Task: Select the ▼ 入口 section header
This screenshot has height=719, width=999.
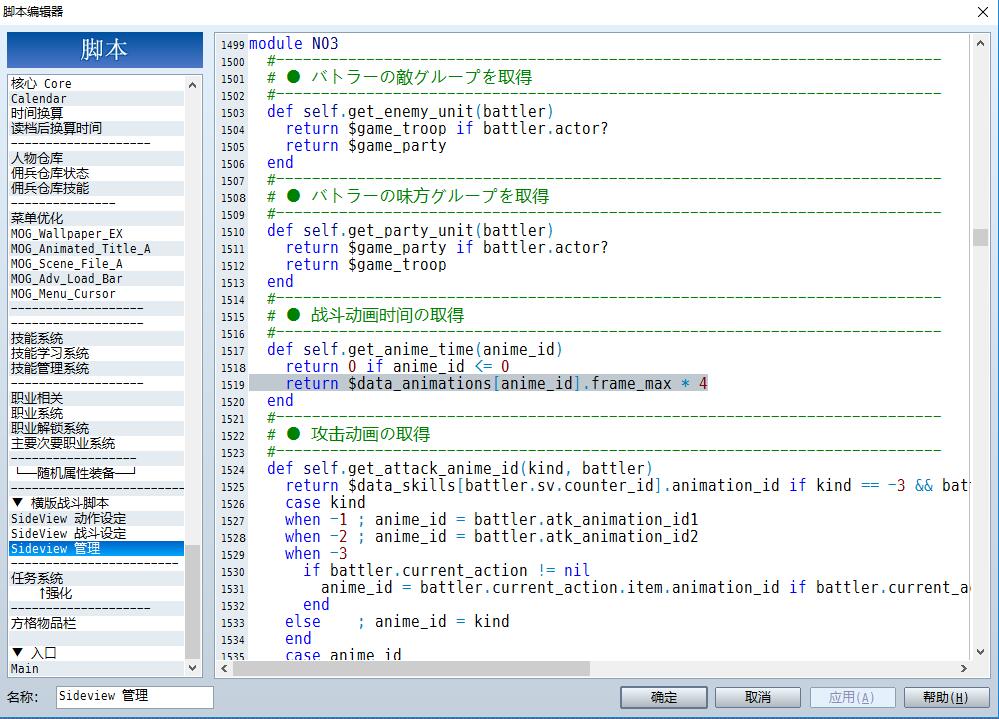Action: coord(97,653)
